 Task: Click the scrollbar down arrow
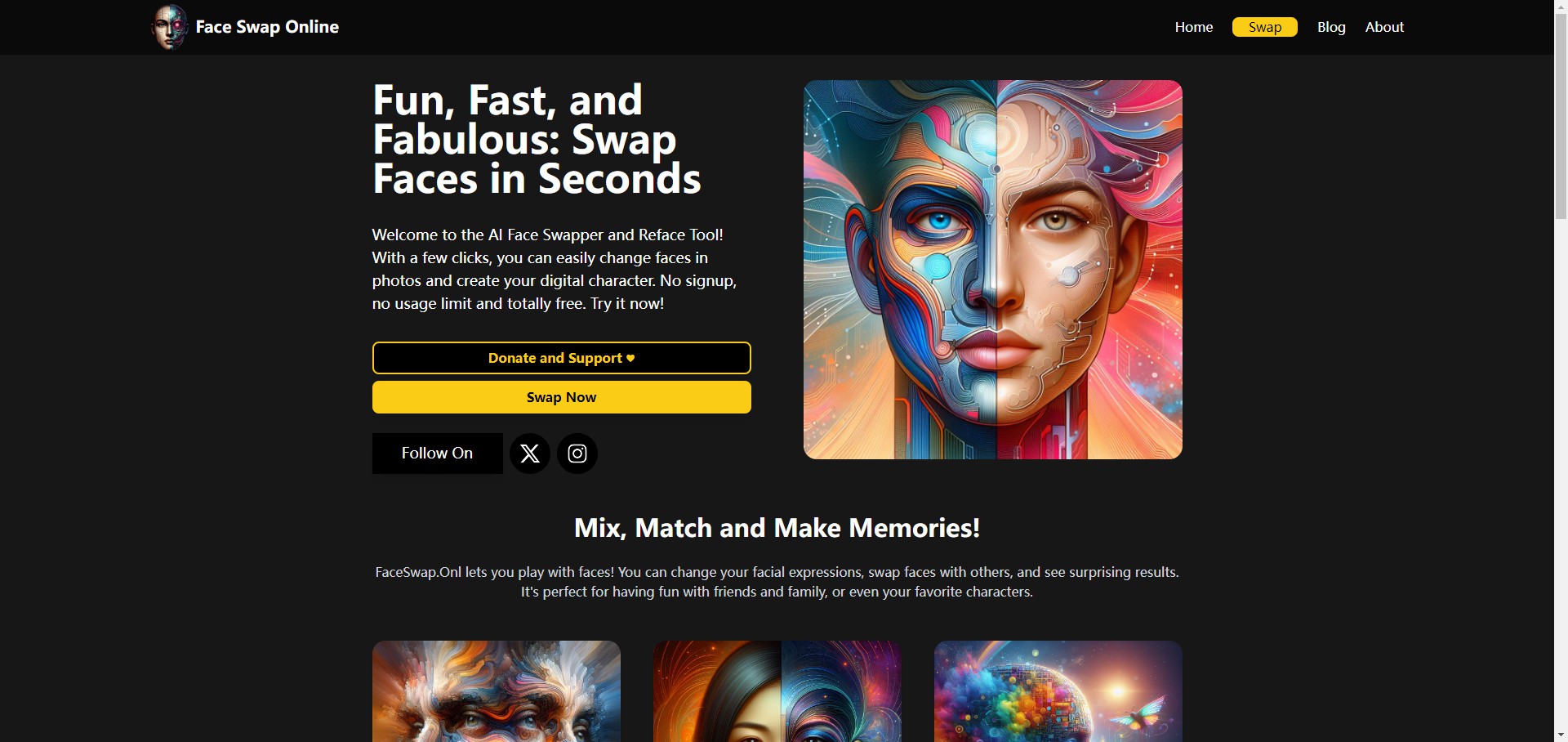point(1561,735)
